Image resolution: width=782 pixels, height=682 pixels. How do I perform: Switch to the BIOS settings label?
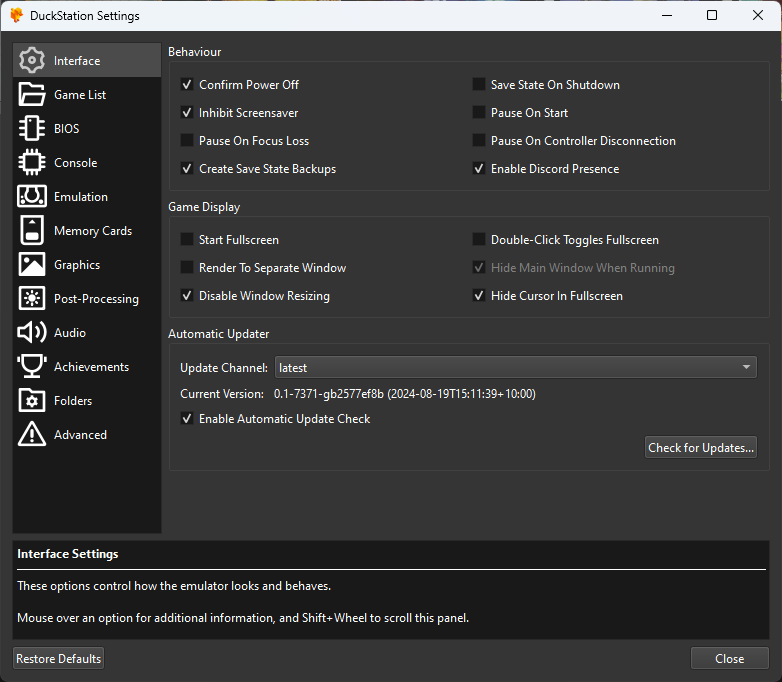coord(66,129)
